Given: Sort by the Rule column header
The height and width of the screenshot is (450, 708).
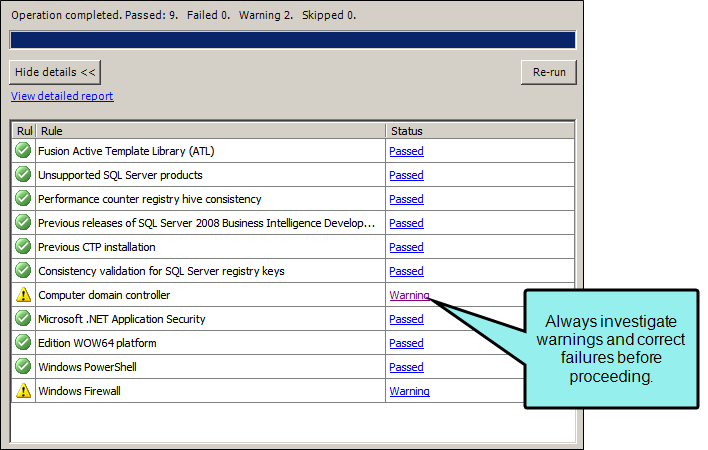Looking at the screenshot, I should click(210, 131).
